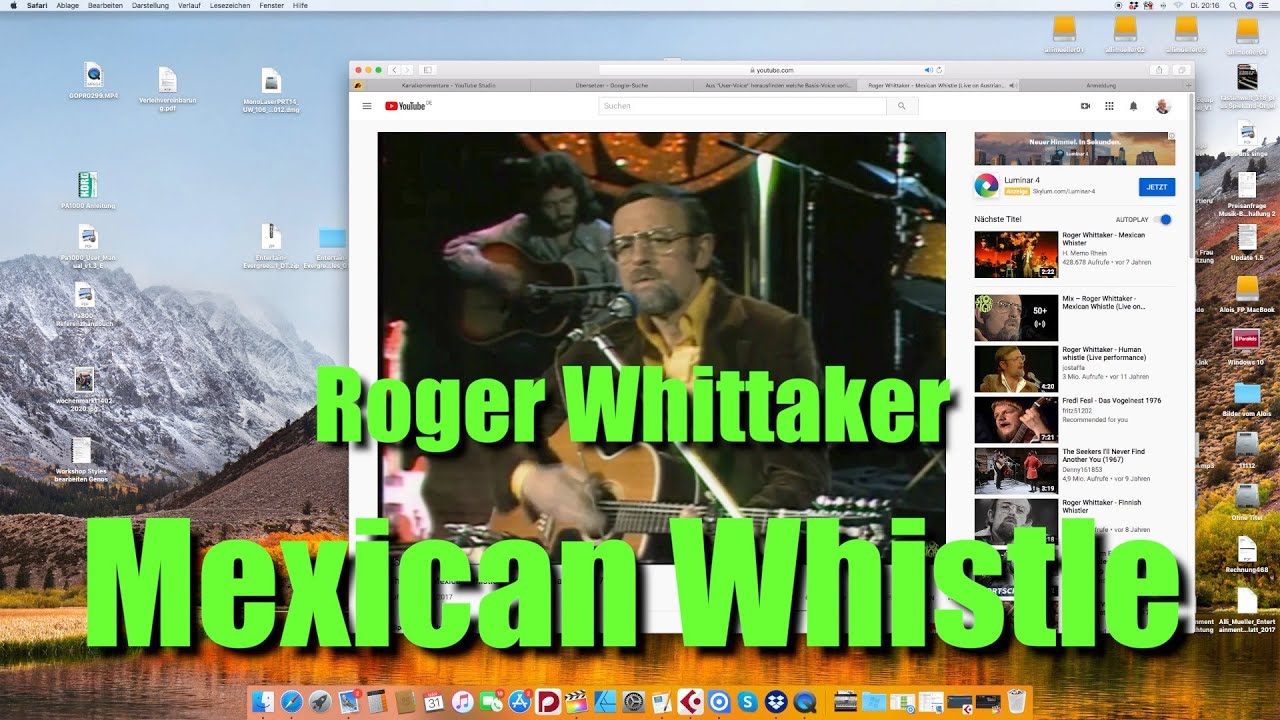1280x720 pixels.
Task: Select Windows 10 Parallels icon on desktop
Action: click(x=1245, y=345)
